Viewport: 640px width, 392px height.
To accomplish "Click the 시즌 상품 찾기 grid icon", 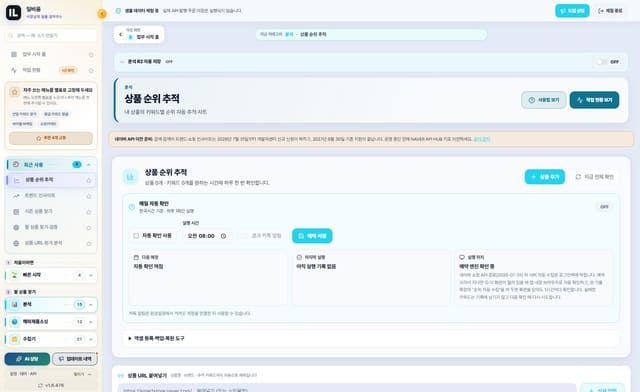I will 16,212.
